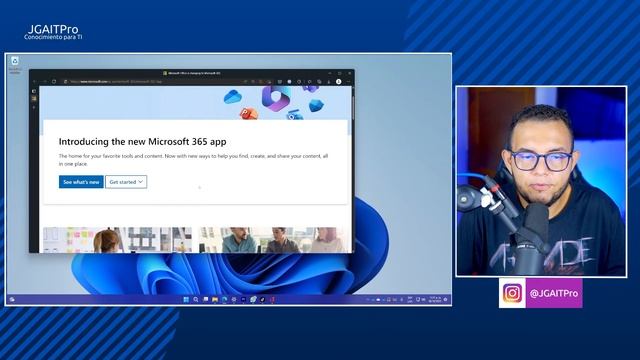Open the browser profile avatar icon
This screenshot has height=360, width=640.
[338, 82]
